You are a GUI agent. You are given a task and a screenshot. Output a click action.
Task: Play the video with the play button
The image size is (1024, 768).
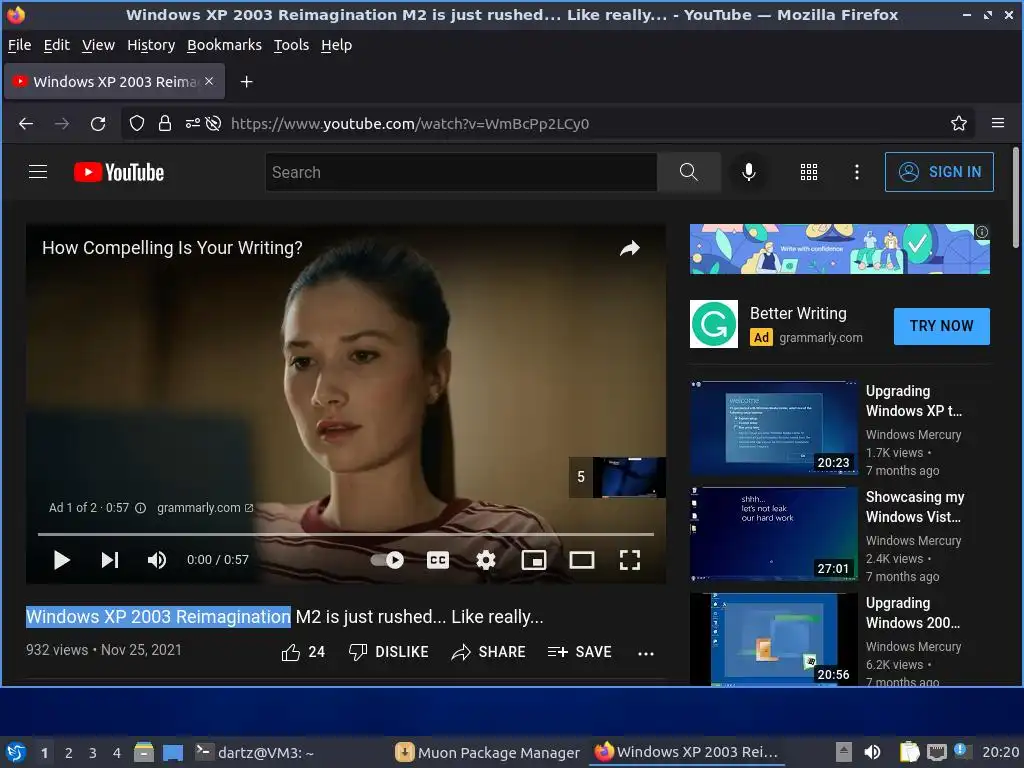tap(61, 560)
